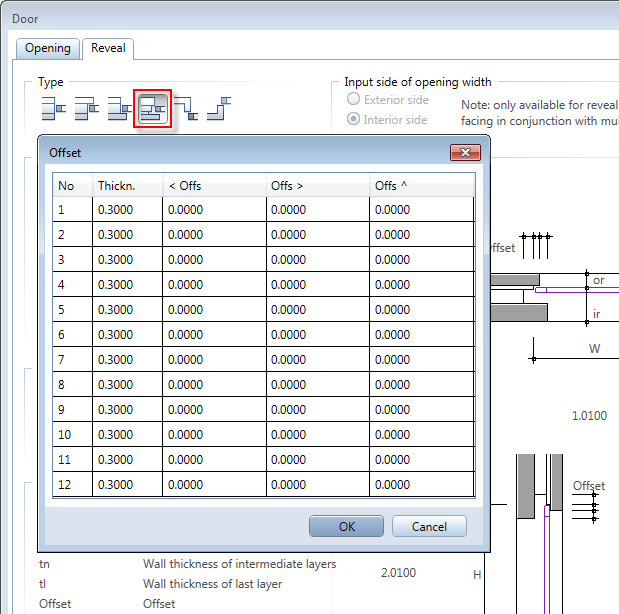This screenshot has height=614, width=619.
Task: Click the 'No' column header
Action: coord(72,185)
